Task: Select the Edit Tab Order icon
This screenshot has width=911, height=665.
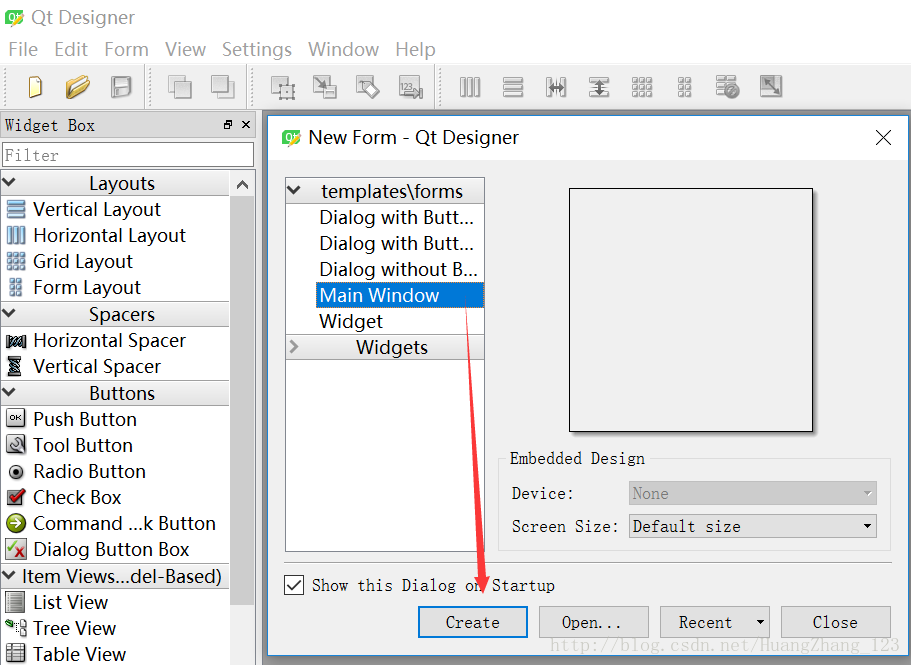Action: (x=410, y=87)
